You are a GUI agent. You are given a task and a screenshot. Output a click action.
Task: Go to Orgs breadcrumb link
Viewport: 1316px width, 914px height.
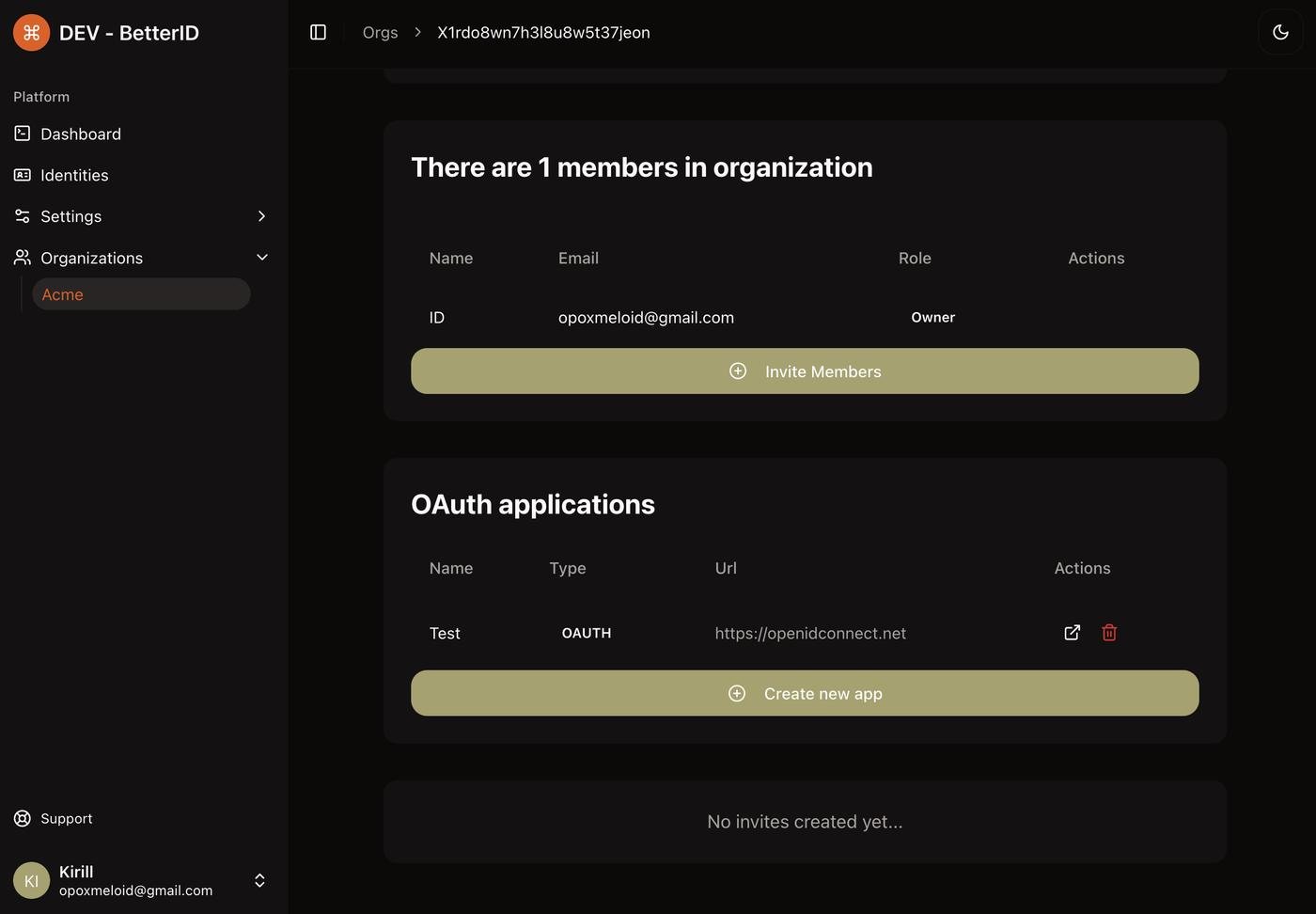tap(380, 33)
